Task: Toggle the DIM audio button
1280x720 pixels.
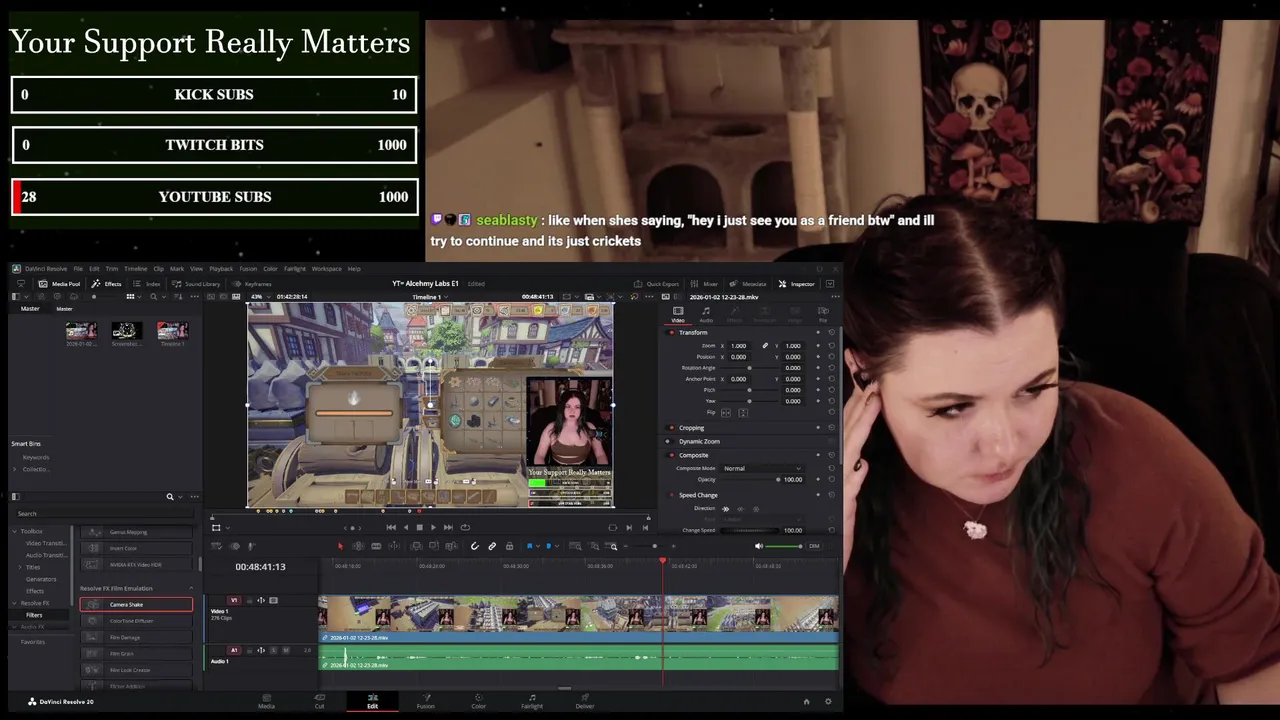Action: (x=814, y=546)
